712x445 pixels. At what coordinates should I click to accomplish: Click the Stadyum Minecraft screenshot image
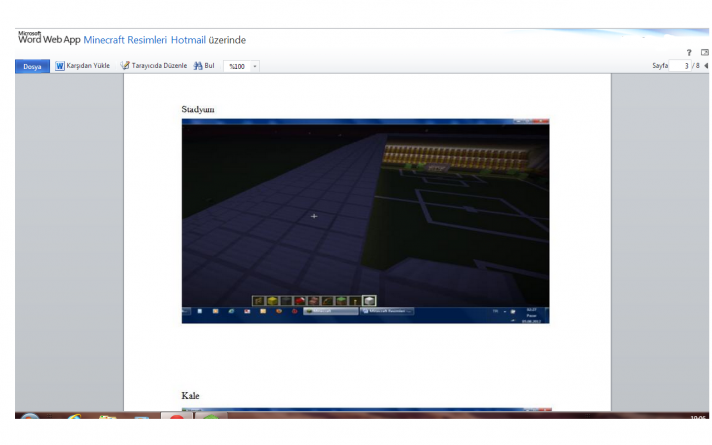pos(366,221)
